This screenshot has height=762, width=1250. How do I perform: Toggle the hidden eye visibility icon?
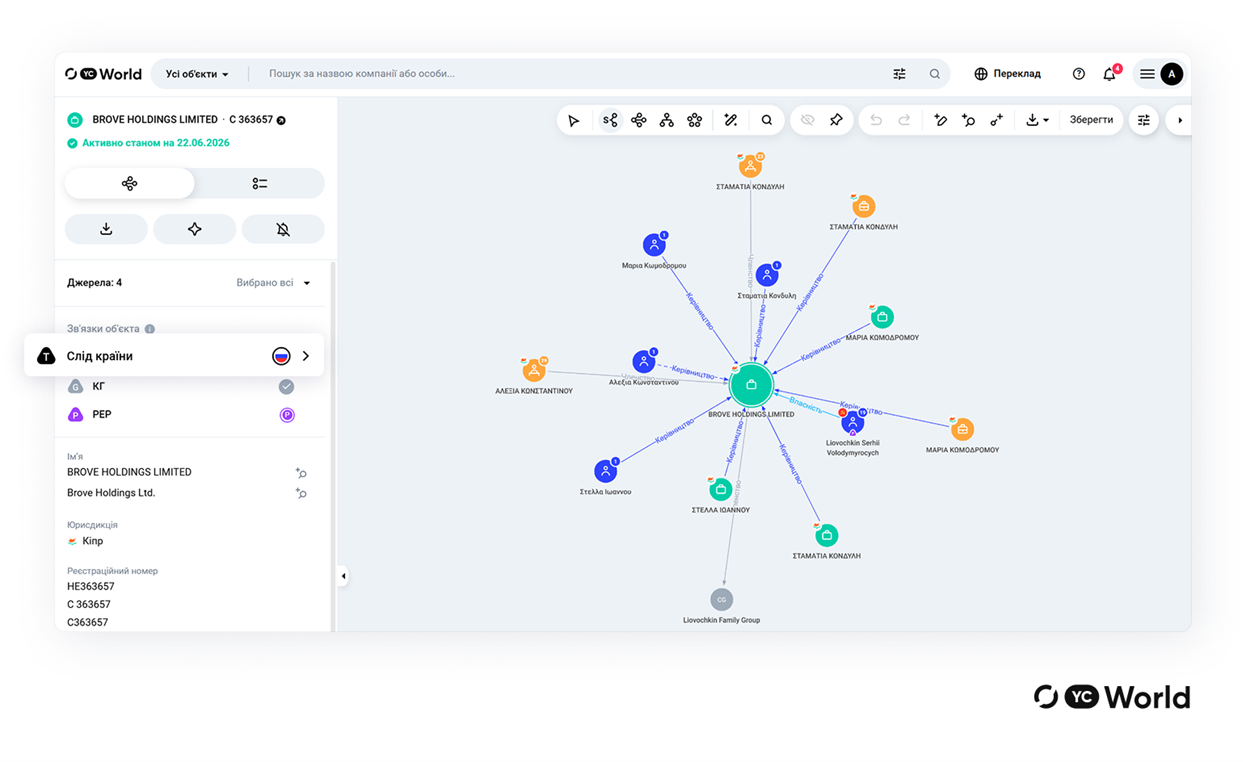[808, 120]
